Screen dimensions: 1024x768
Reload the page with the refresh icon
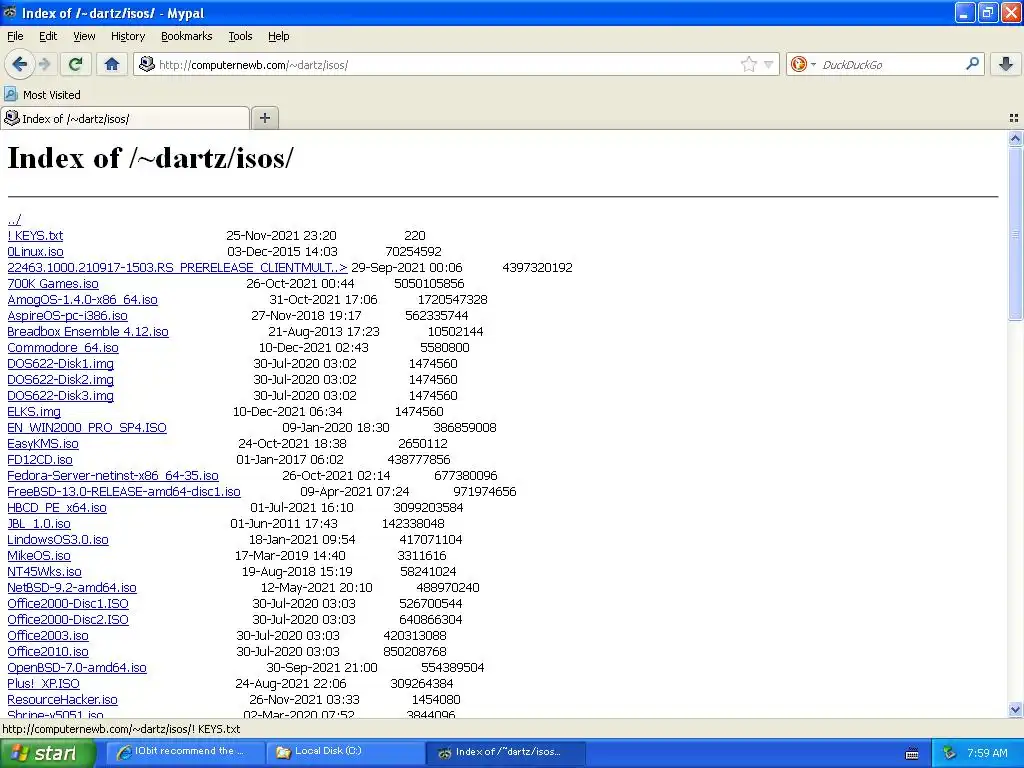(75, 64)
